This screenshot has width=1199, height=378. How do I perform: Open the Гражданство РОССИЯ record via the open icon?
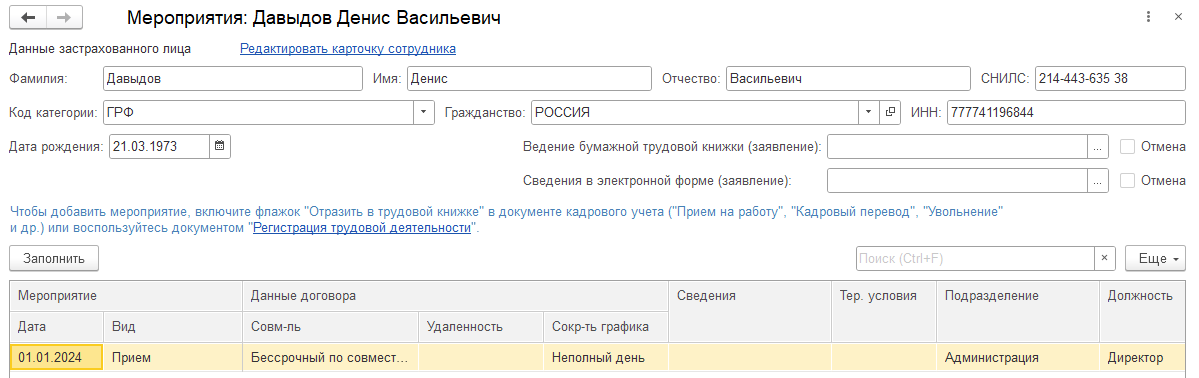pos(889,112)
